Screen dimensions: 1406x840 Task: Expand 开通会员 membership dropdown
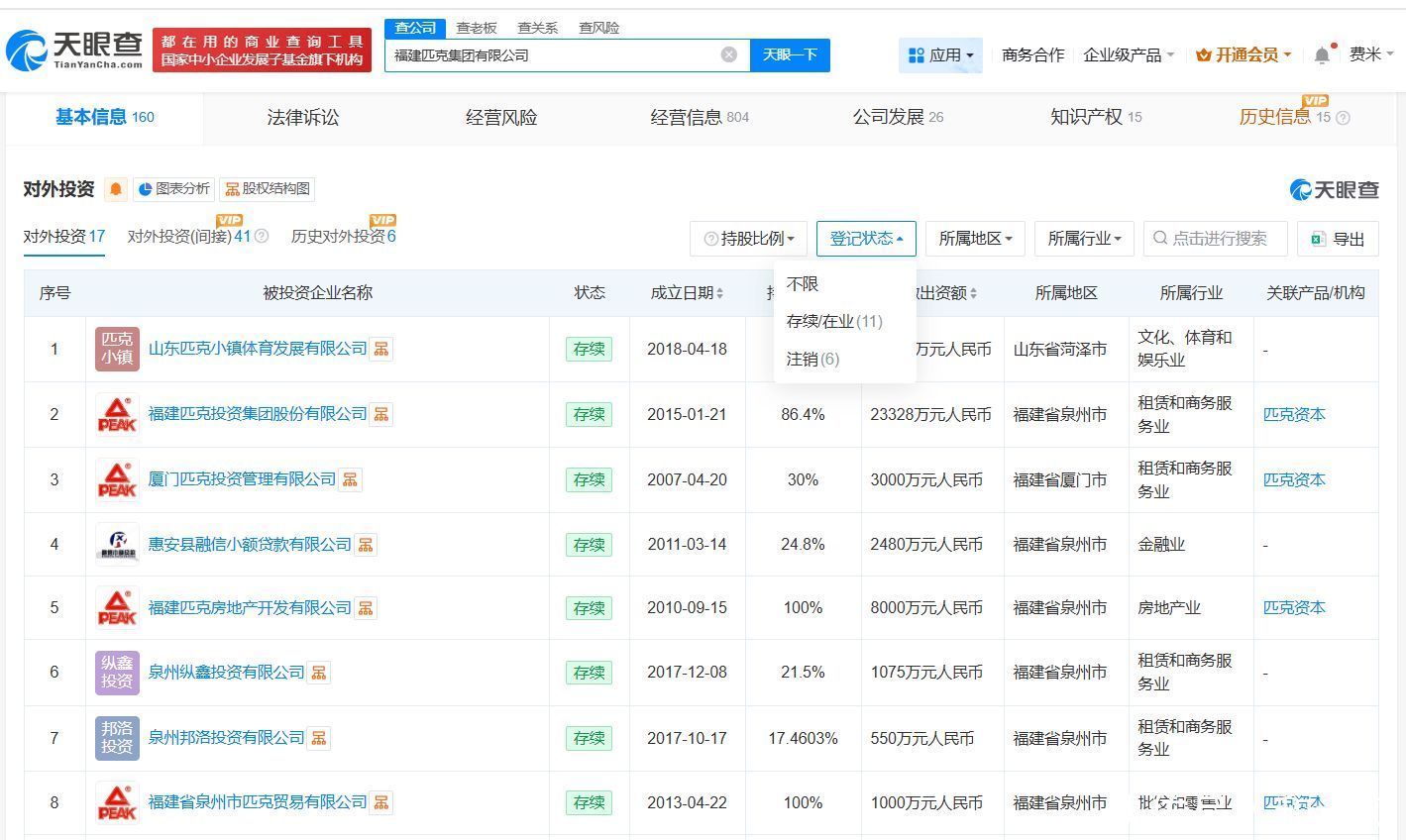click(x=1244, y=55)
